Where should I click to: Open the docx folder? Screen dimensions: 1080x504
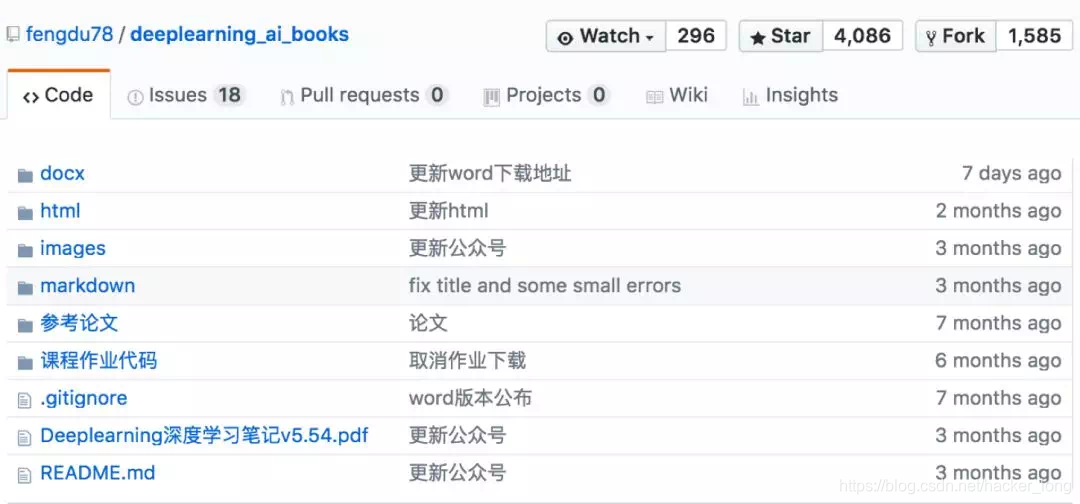(x=63, y=174)
